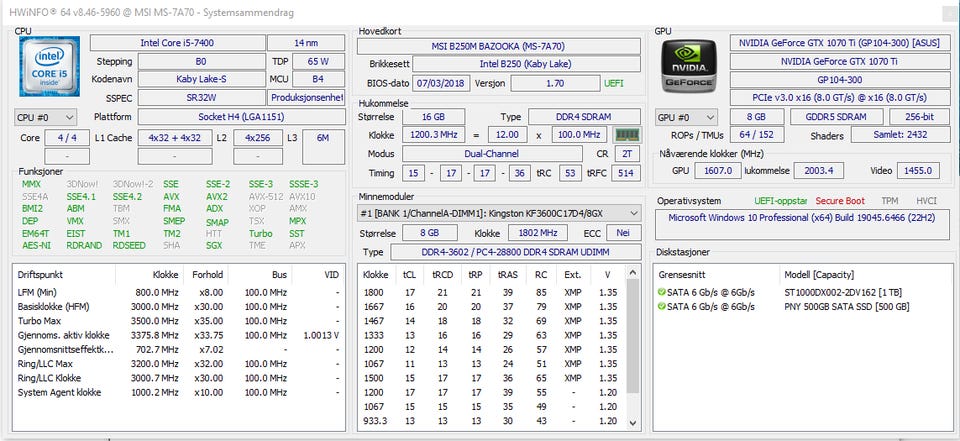Click the NVIDIA GeForce GTX 1070 Ti [ASUS] field
This screenshot has height=441, width=960.
click(x=840, y=43)
